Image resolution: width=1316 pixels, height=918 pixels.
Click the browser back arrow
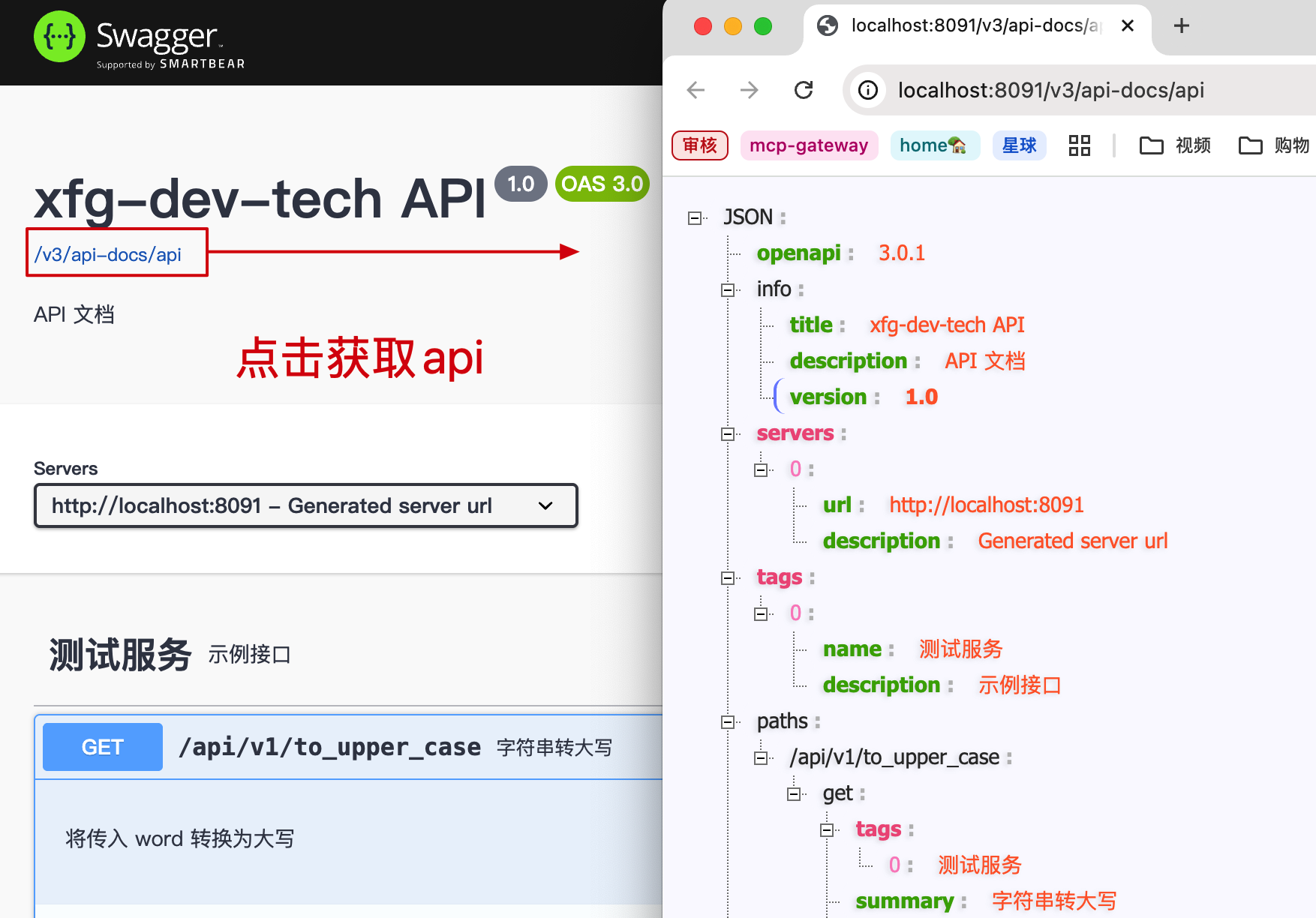(x=696, y=91)
